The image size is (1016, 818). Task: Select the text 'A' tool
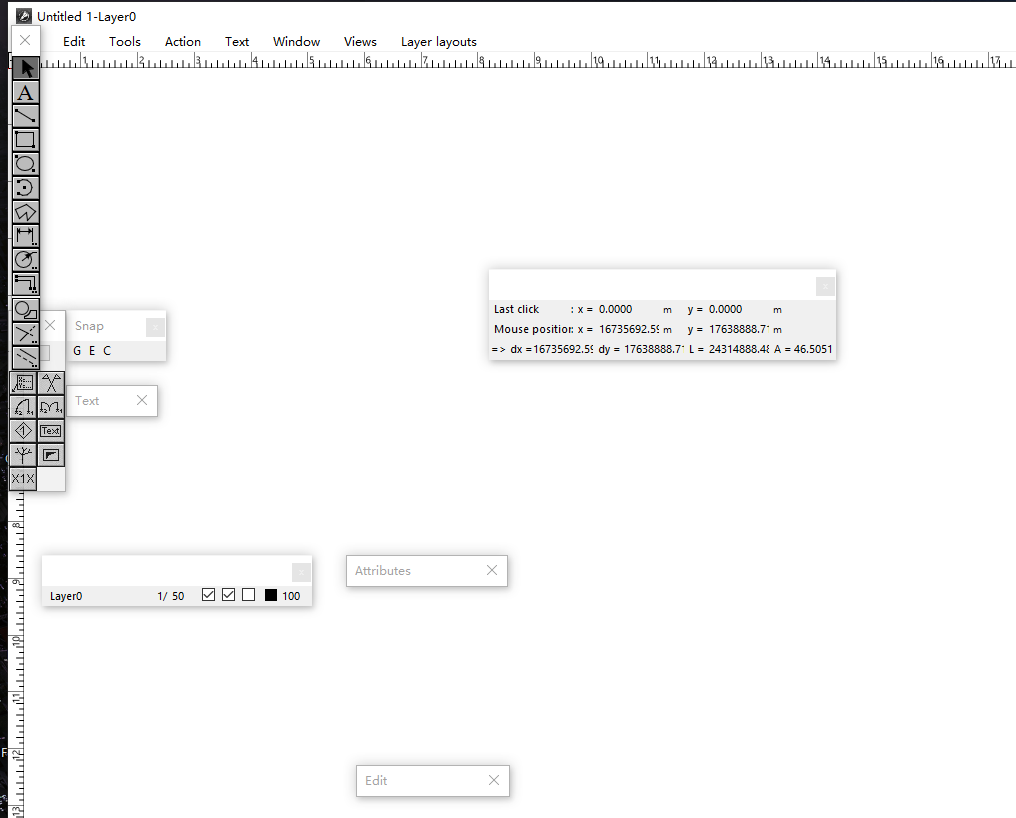[26, 92]
